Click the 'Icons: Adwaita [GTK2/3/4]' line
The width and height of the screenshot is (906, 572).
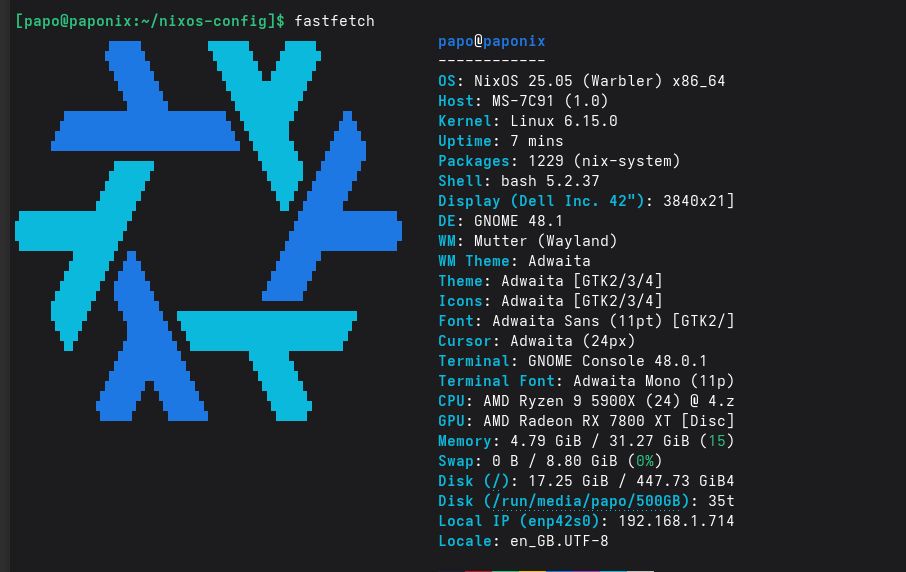coord(550,301)
